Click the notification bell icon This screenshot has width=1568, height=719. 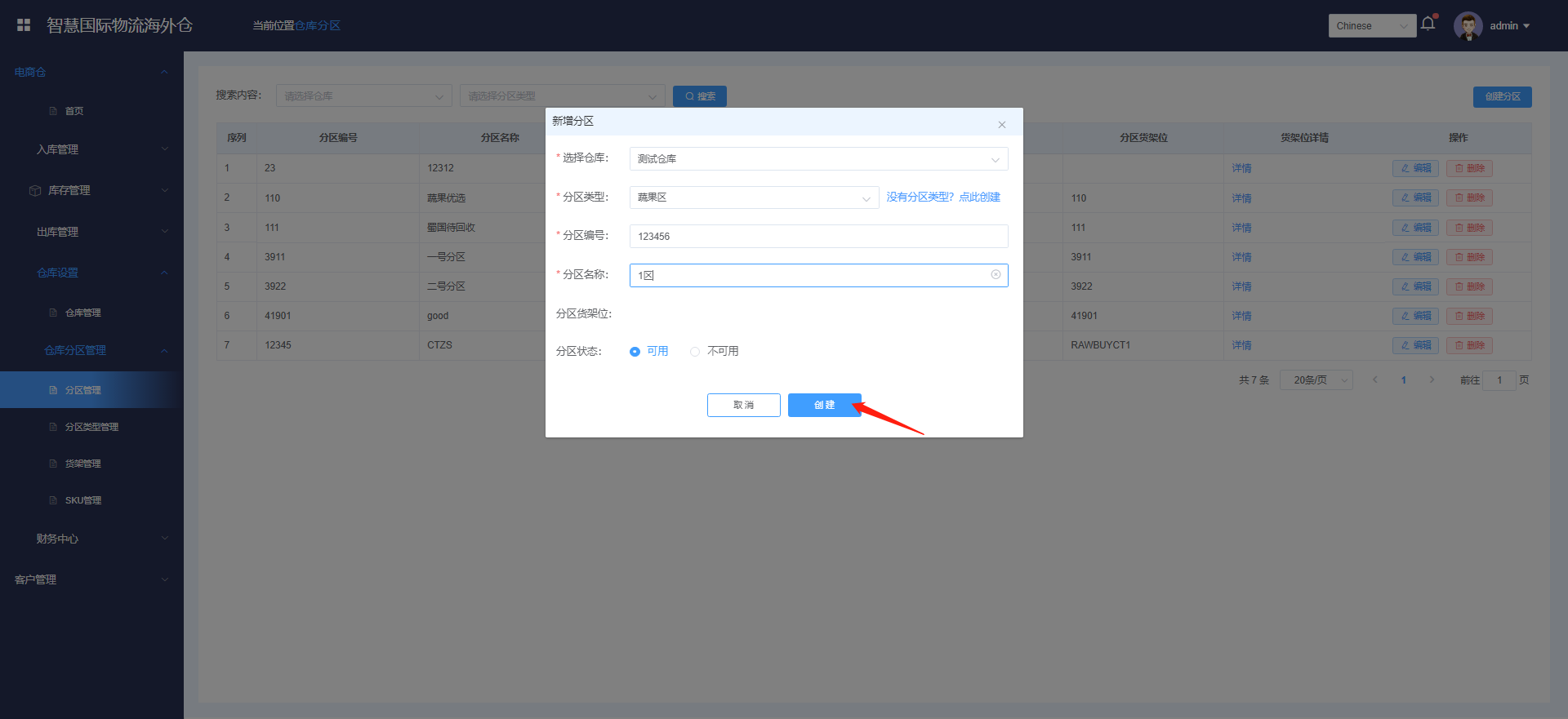[1428, 24]
